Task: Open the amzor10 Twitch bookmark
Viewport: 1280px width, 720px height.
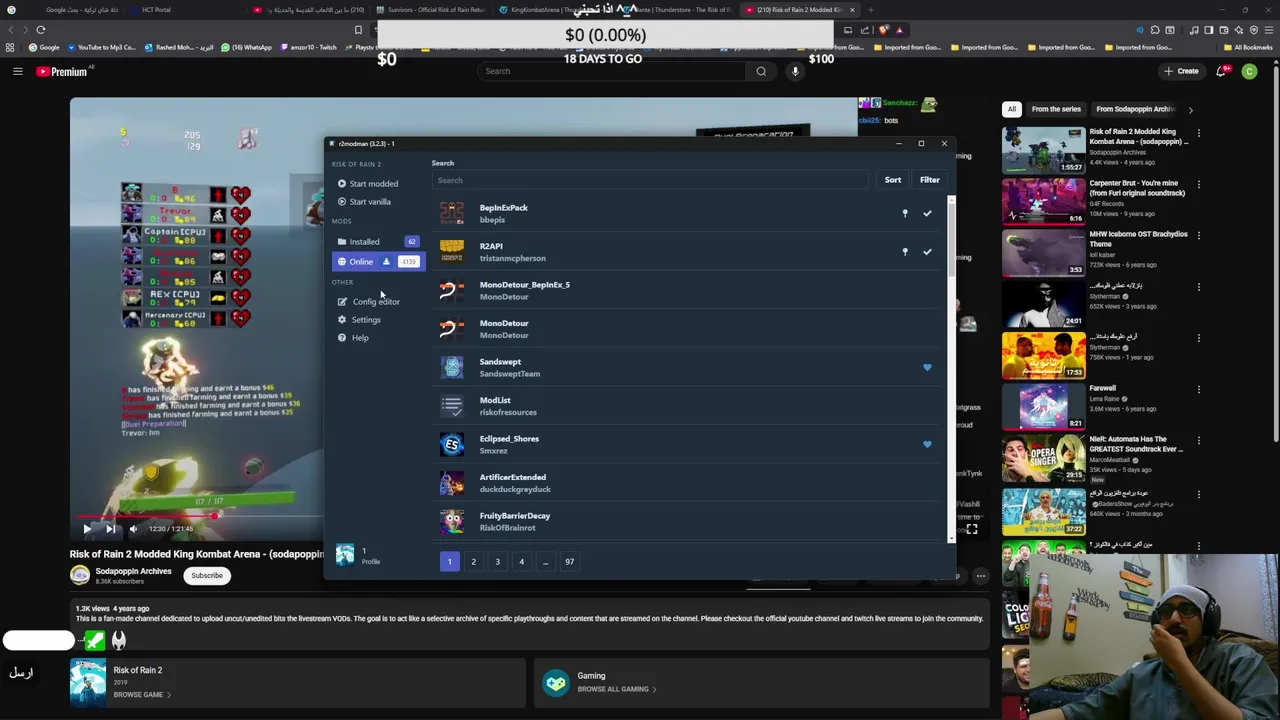Action: (x=307, y=47)
